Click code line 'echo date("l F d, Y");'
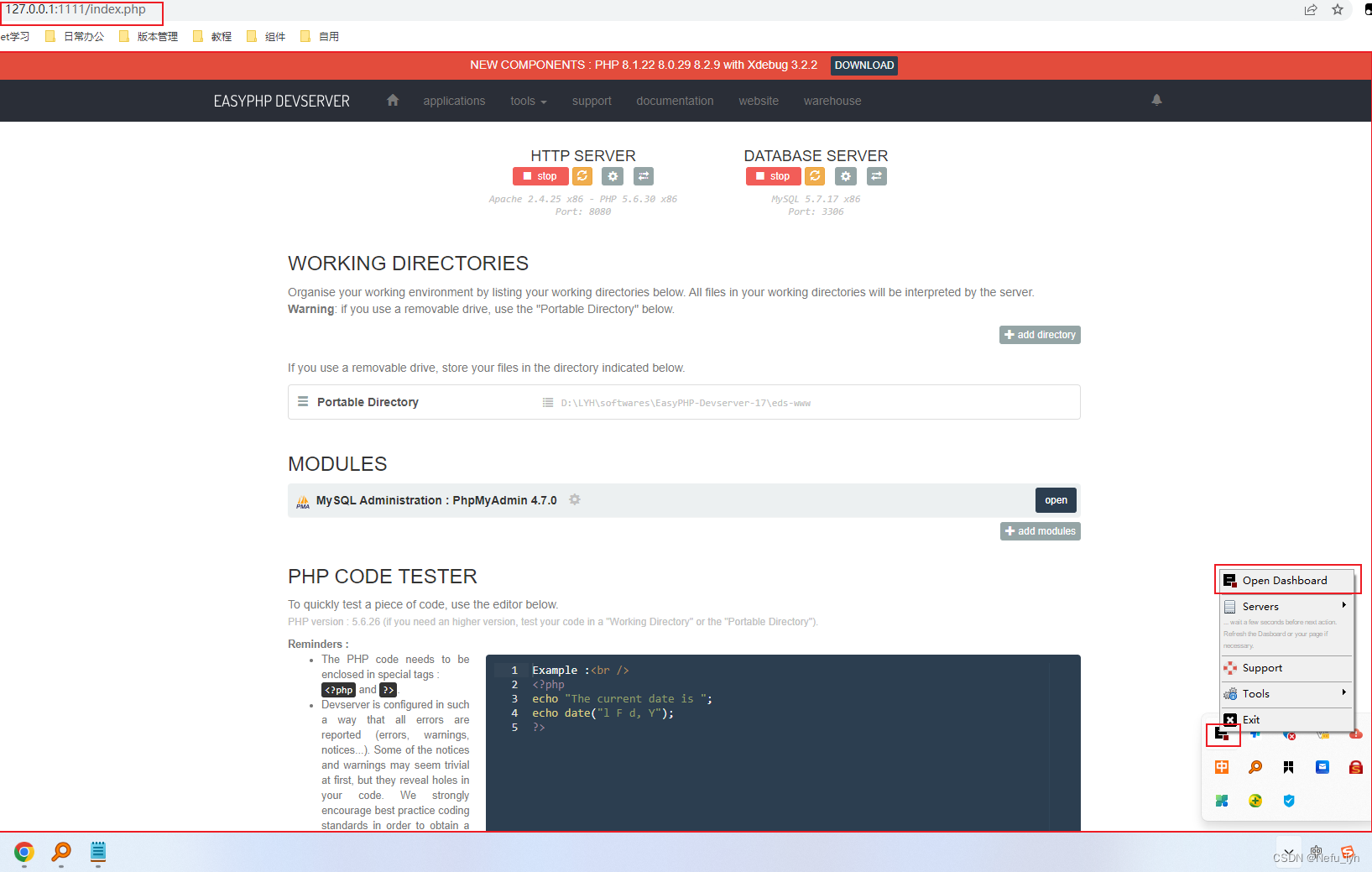 click(603, 713)
